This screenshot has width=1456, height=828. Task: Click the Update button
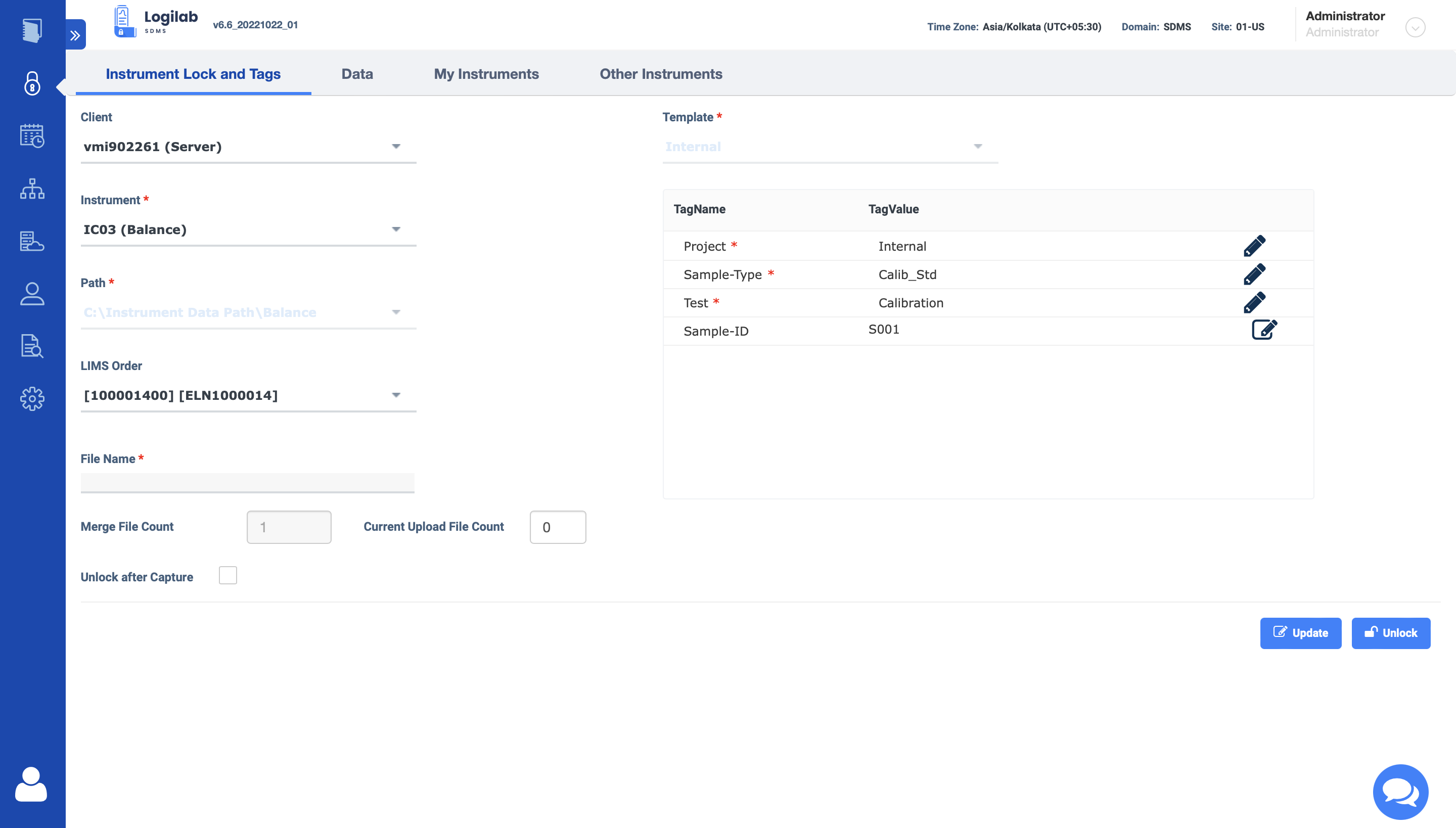(1300, 633)
